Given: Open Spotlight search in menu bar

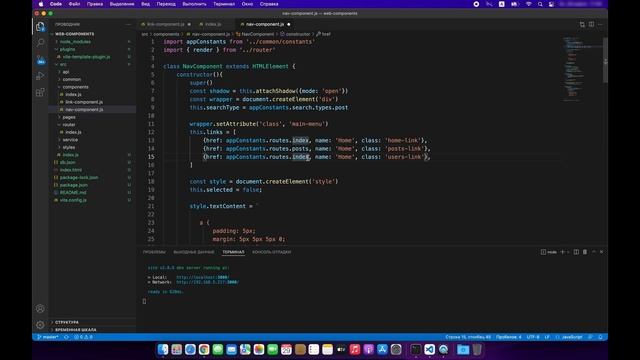Looking at the screenshot, I should click(x=540, y=4).
